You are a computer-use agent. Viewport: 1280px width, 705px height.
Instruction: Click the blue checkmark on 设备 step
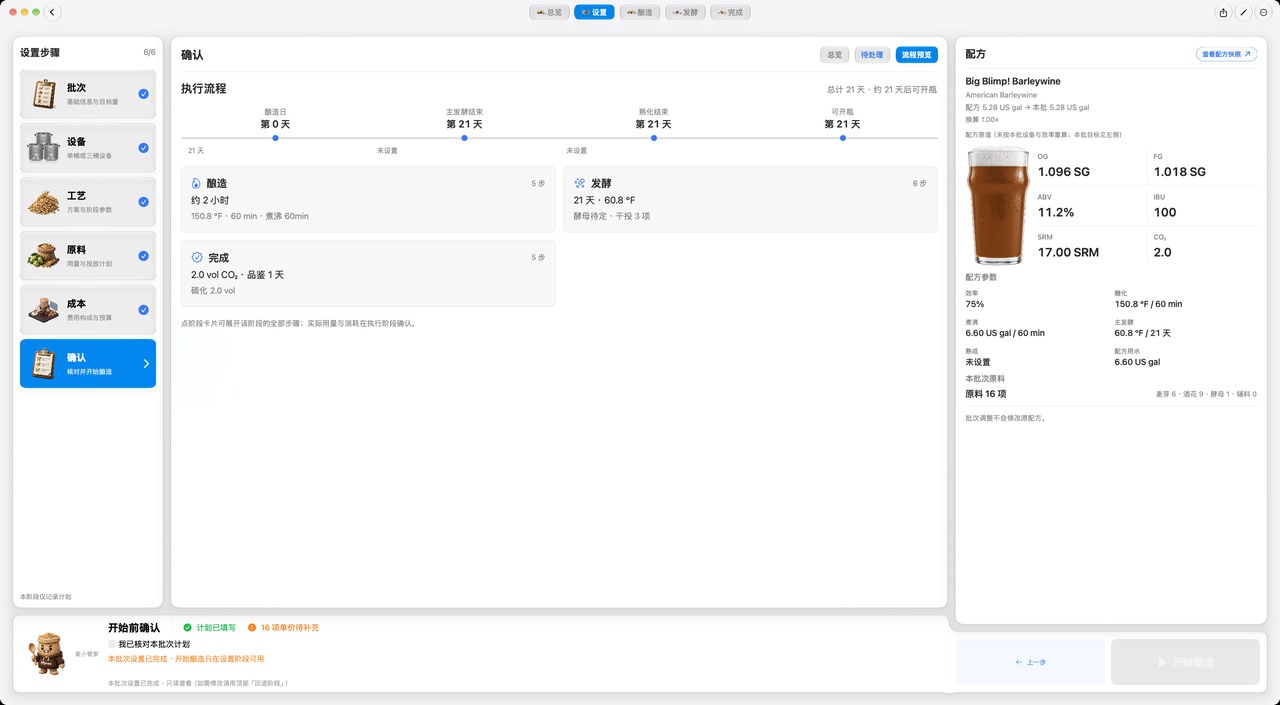coord(144,148)
